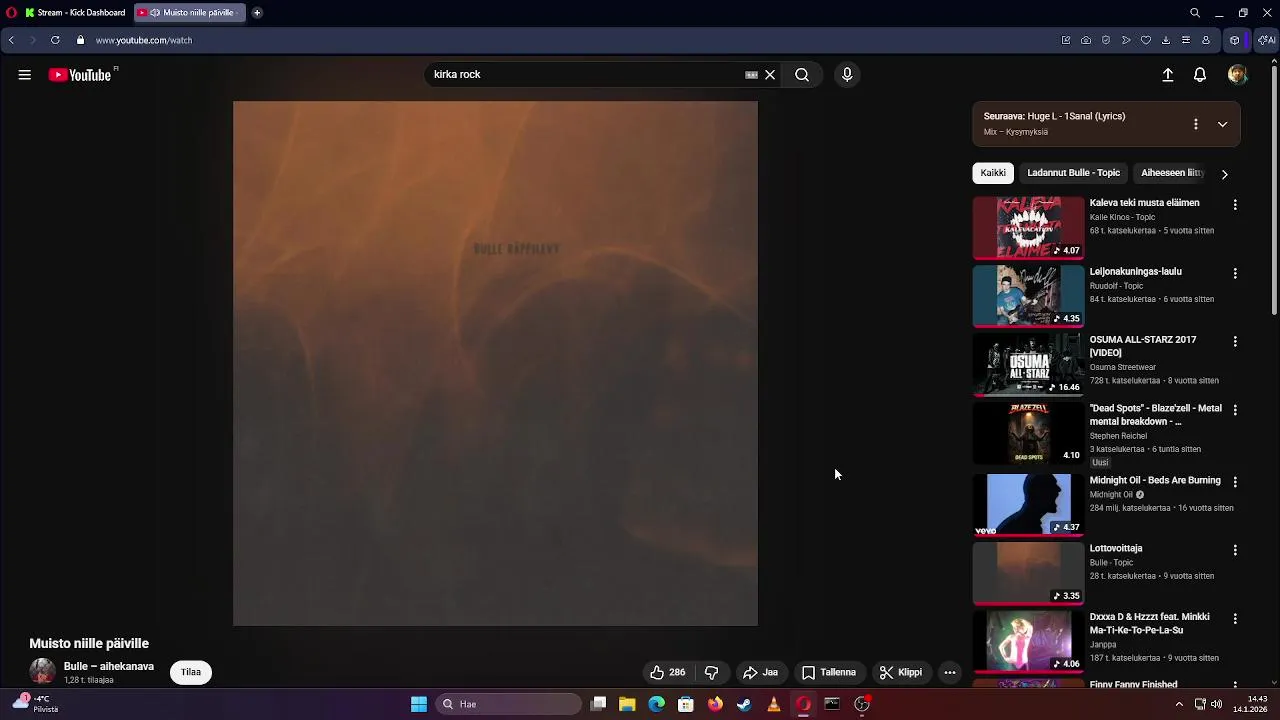
Task: Open options menu for 'Lottovoittaja'
Action: (x=1235, y=550)
